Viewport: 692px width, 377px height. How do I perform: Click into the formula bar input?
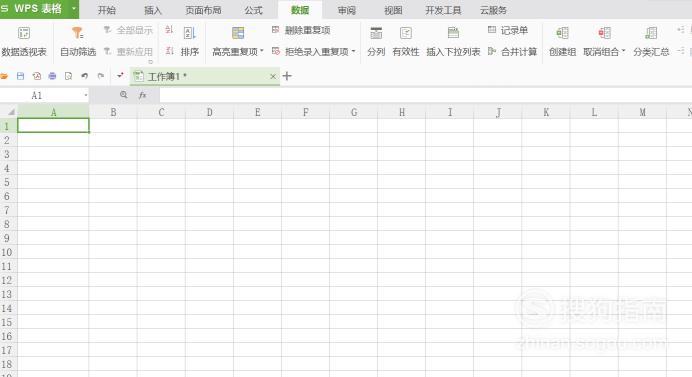[425, 95]
